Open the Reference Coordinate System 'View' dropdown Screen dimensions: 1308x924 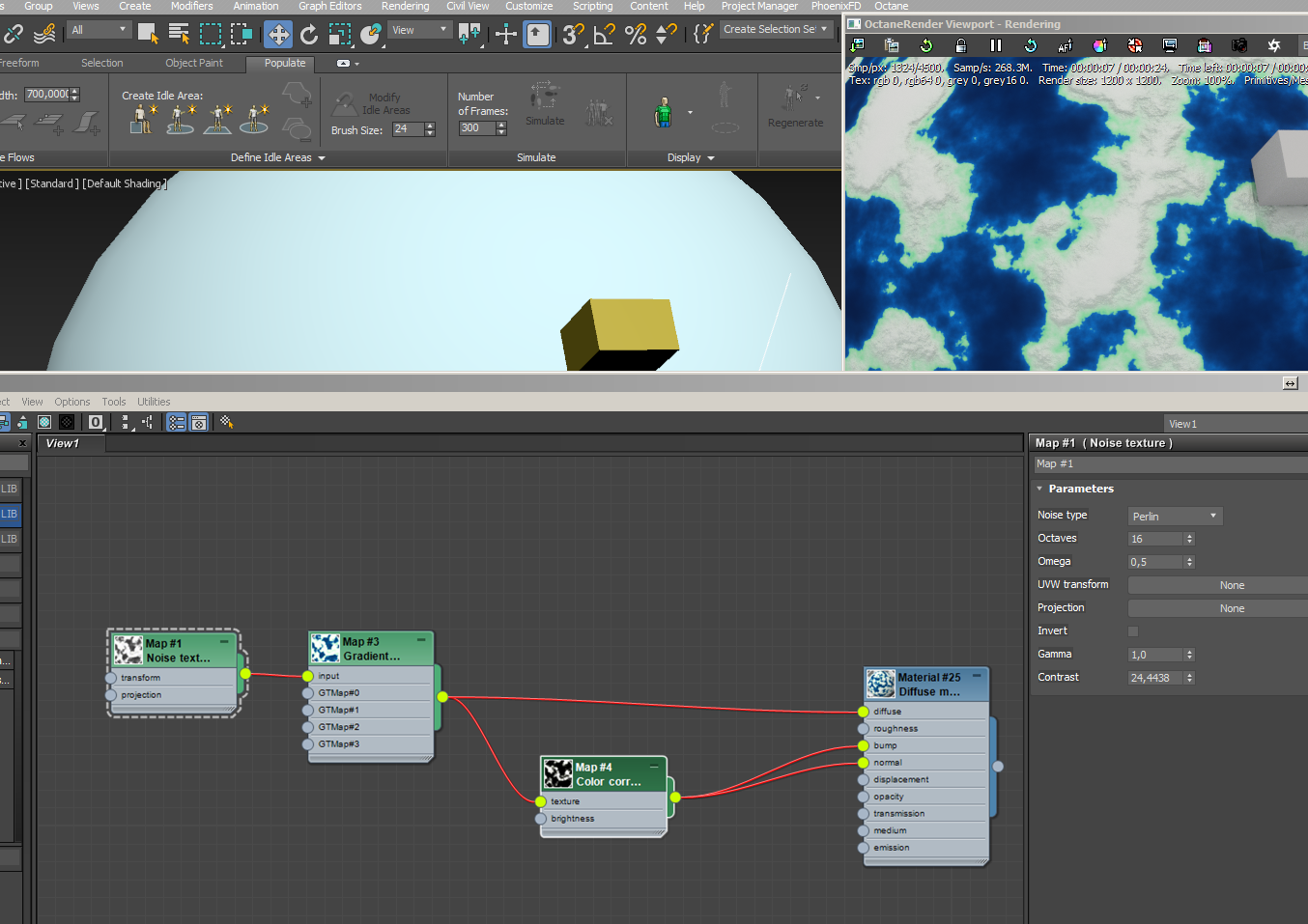pyautogui.click(x=420, y=30)
